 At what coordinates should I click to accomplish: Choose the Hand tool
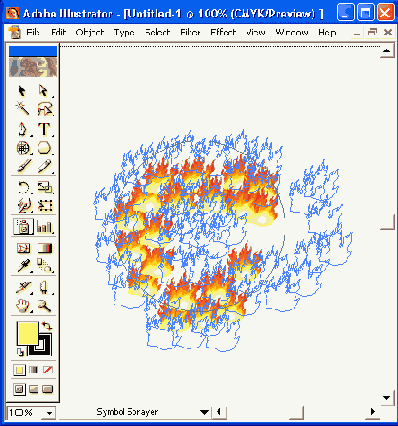(23, 305)
